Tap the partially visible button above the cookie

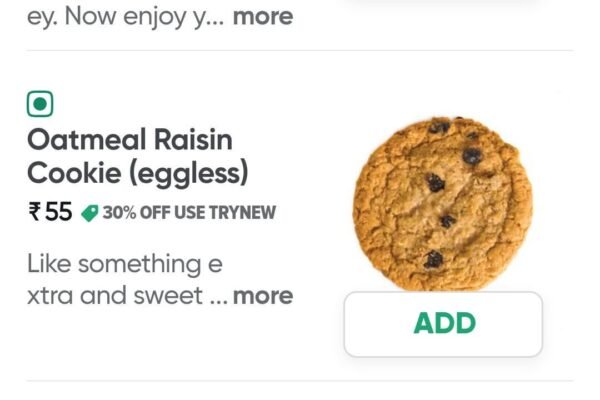pyautogui.click(x=443, y=5)
